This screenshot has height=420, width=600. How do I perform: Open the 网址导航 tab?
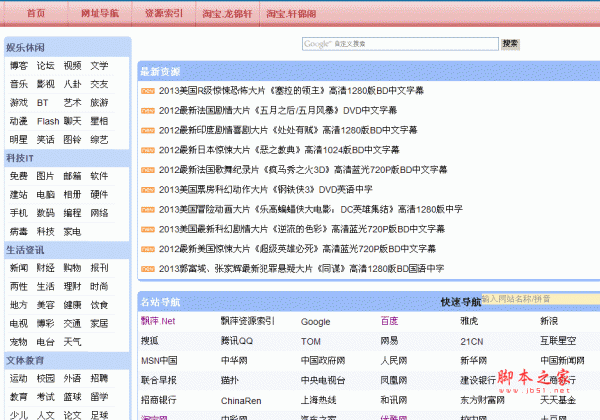point(100,13)
